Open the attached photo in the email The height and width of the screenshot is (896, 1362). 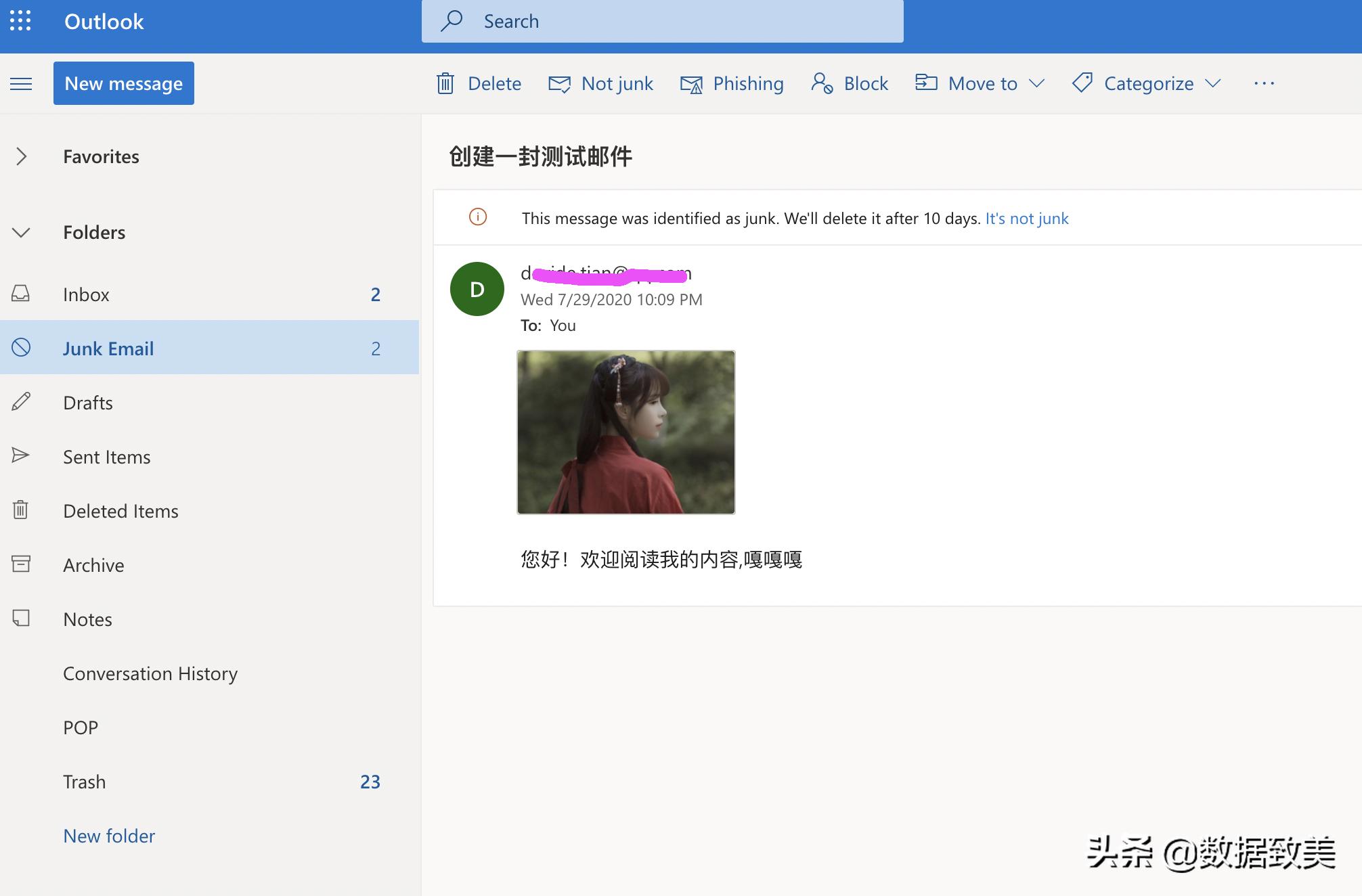(x=625, y=432)
